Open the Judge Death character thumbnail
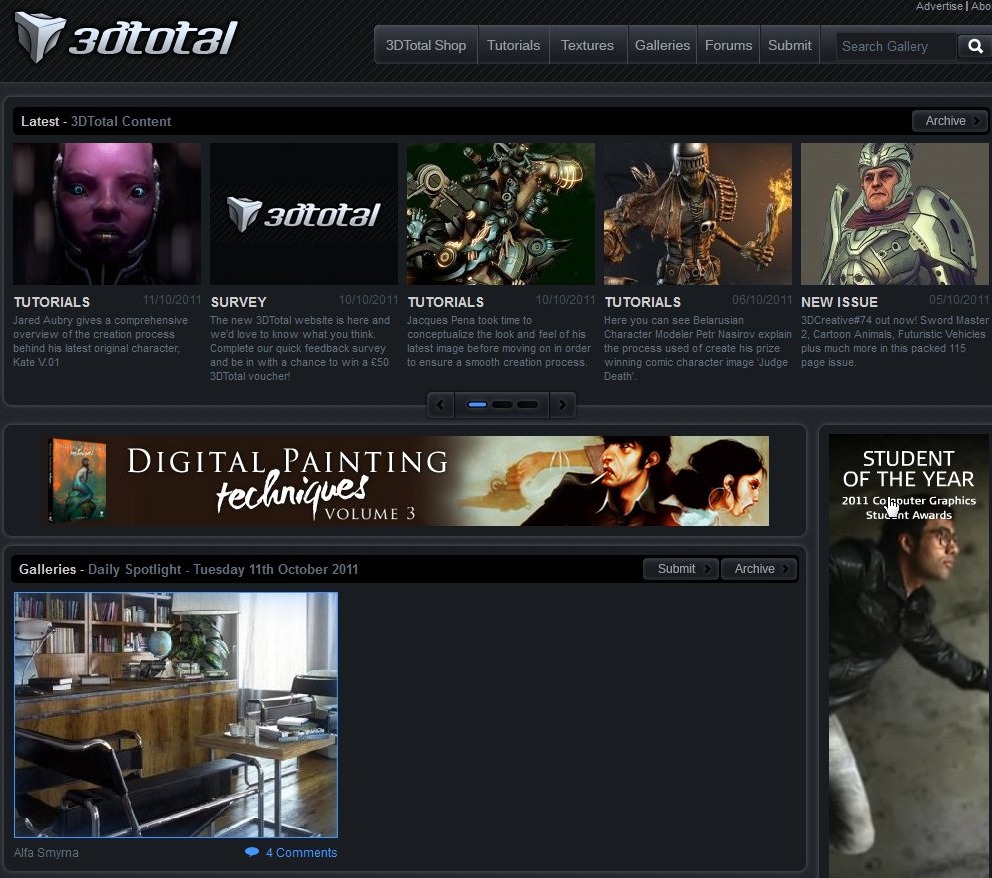992x878 pixels. click(x=697, y=214)
